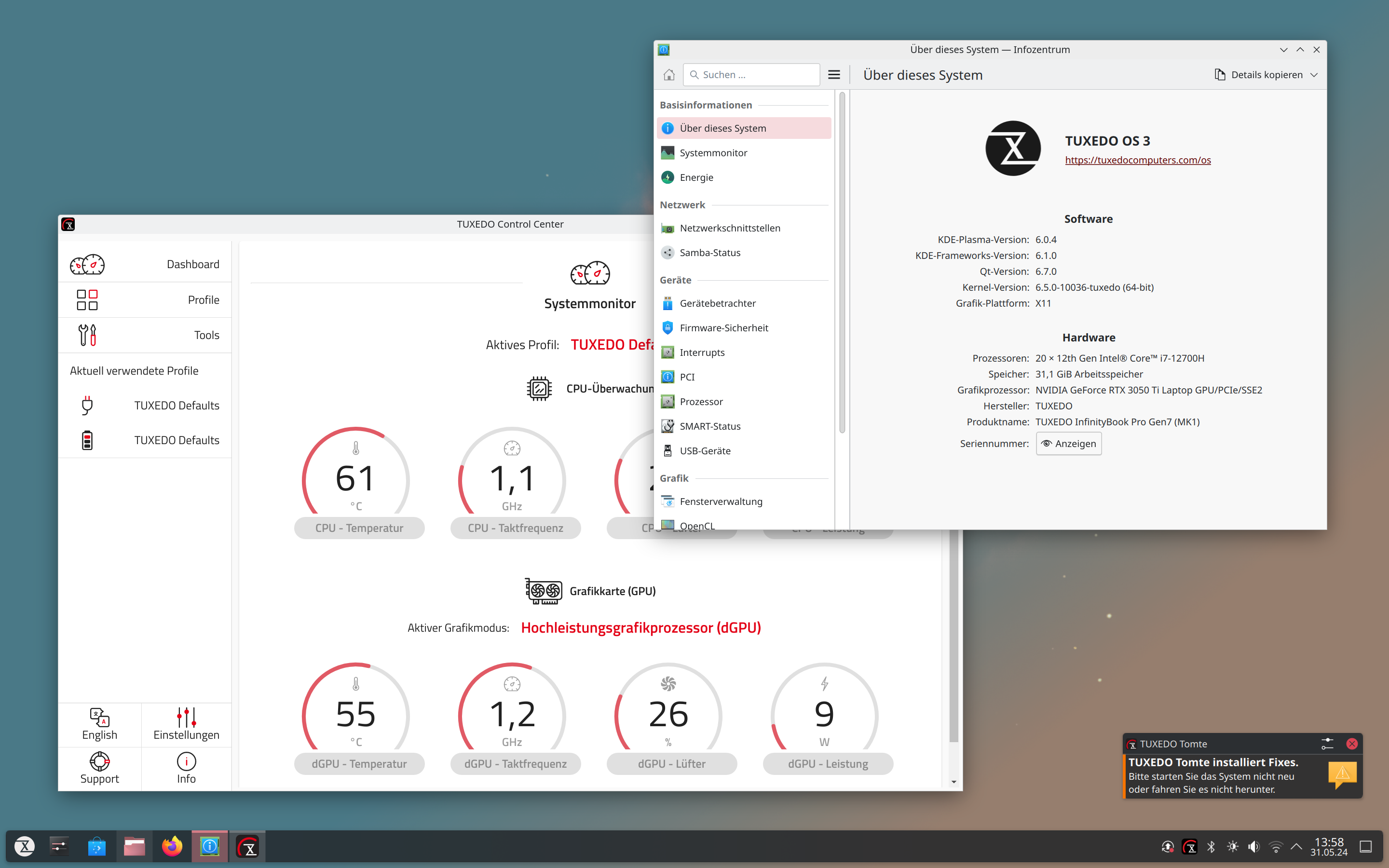Image resolution: width=1389 pixels, height=868 pixels.
Task: Open notification settings in TUXEDO Tomte popup
Action: click(1327, 744)
